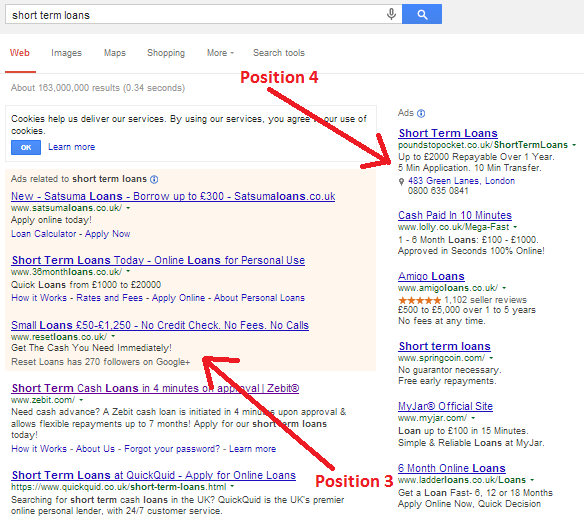The width and height of the screenshot is (584, 520).
Task: Open the poundstopocket Short Term Loans ad
Action: tap(448, 133)
